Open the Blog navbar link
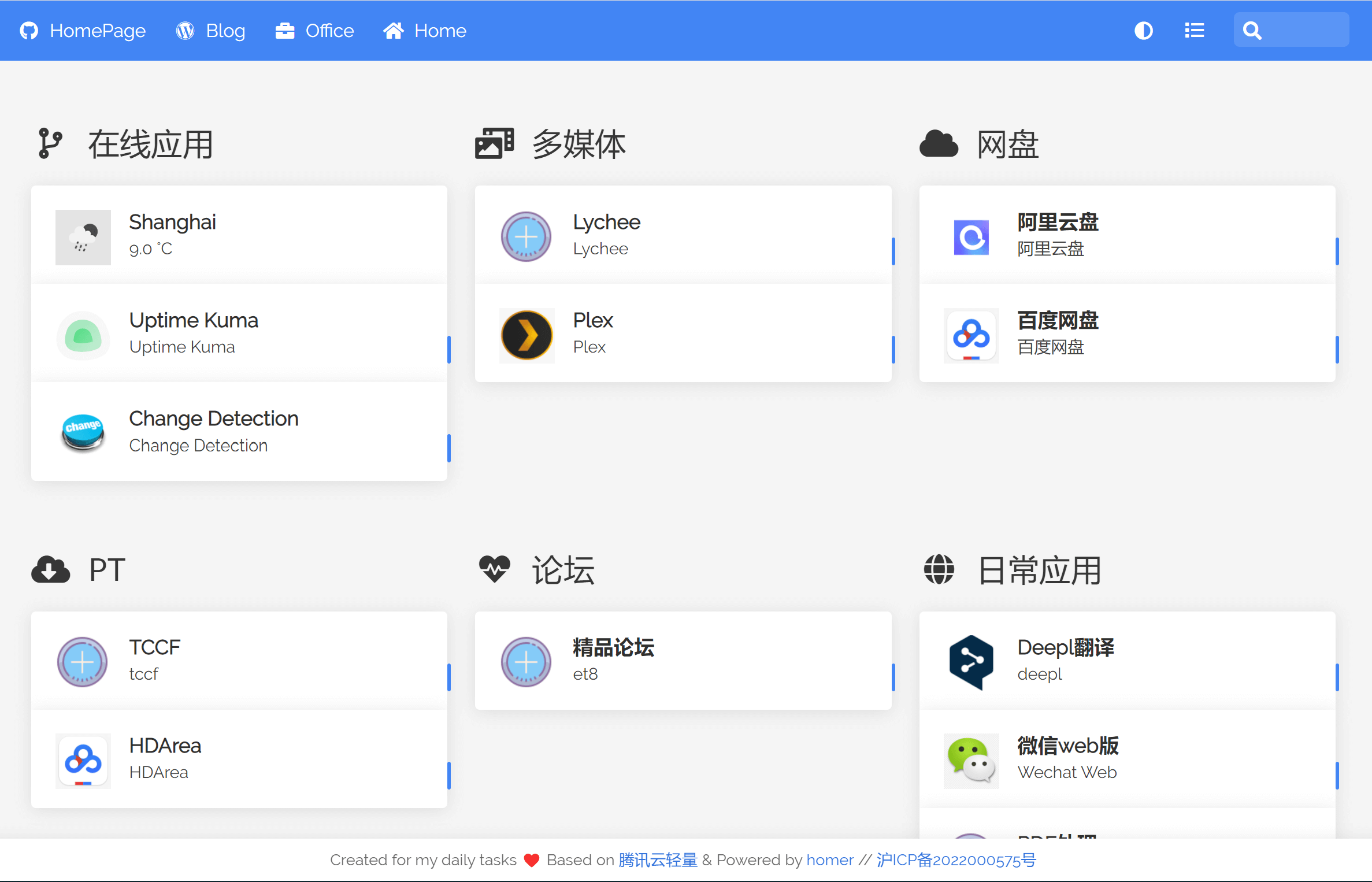1372x882 pixels. point(210,31)
